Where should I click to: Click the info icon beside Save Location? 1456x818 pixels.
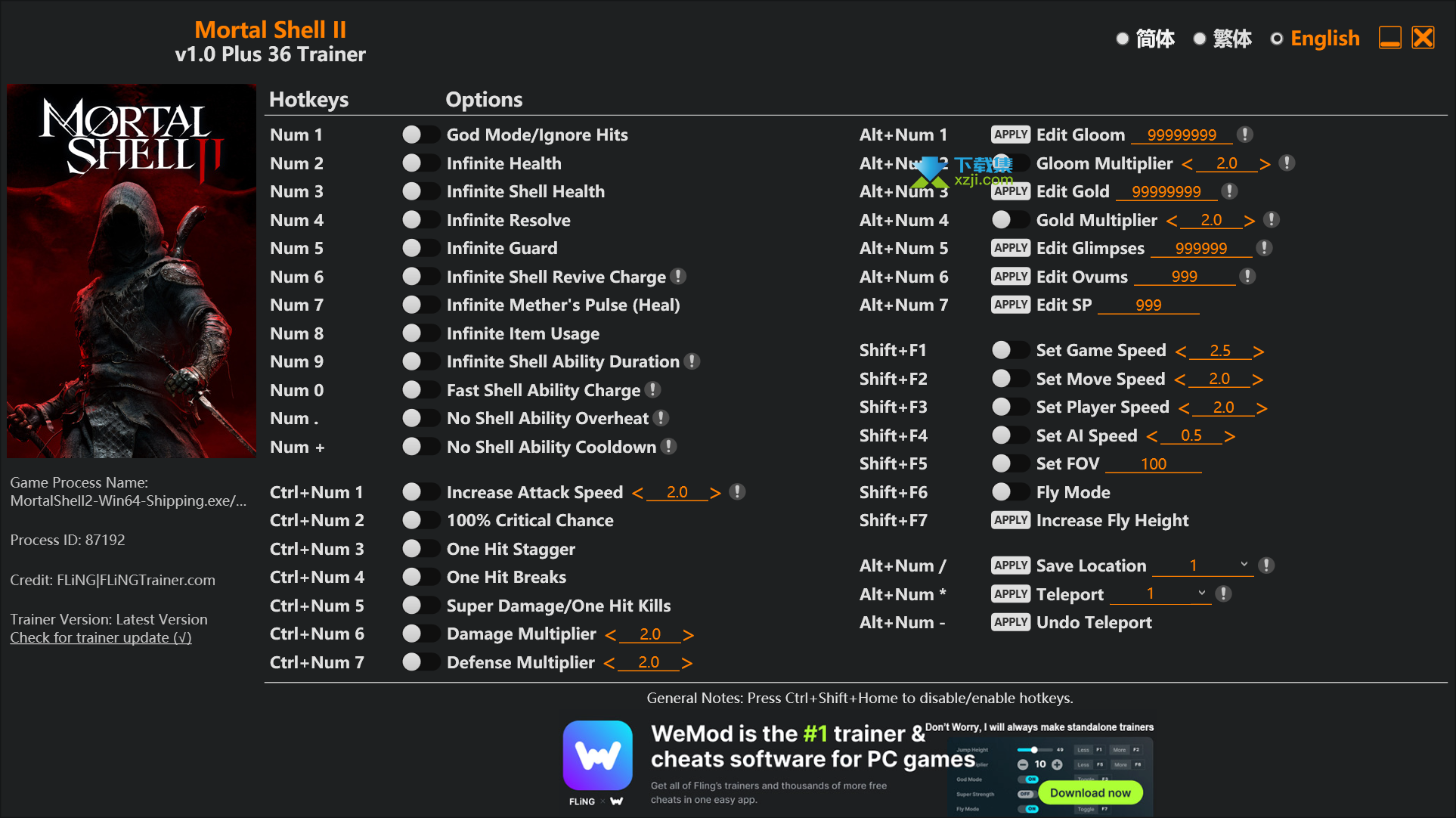pos(1266,565)
